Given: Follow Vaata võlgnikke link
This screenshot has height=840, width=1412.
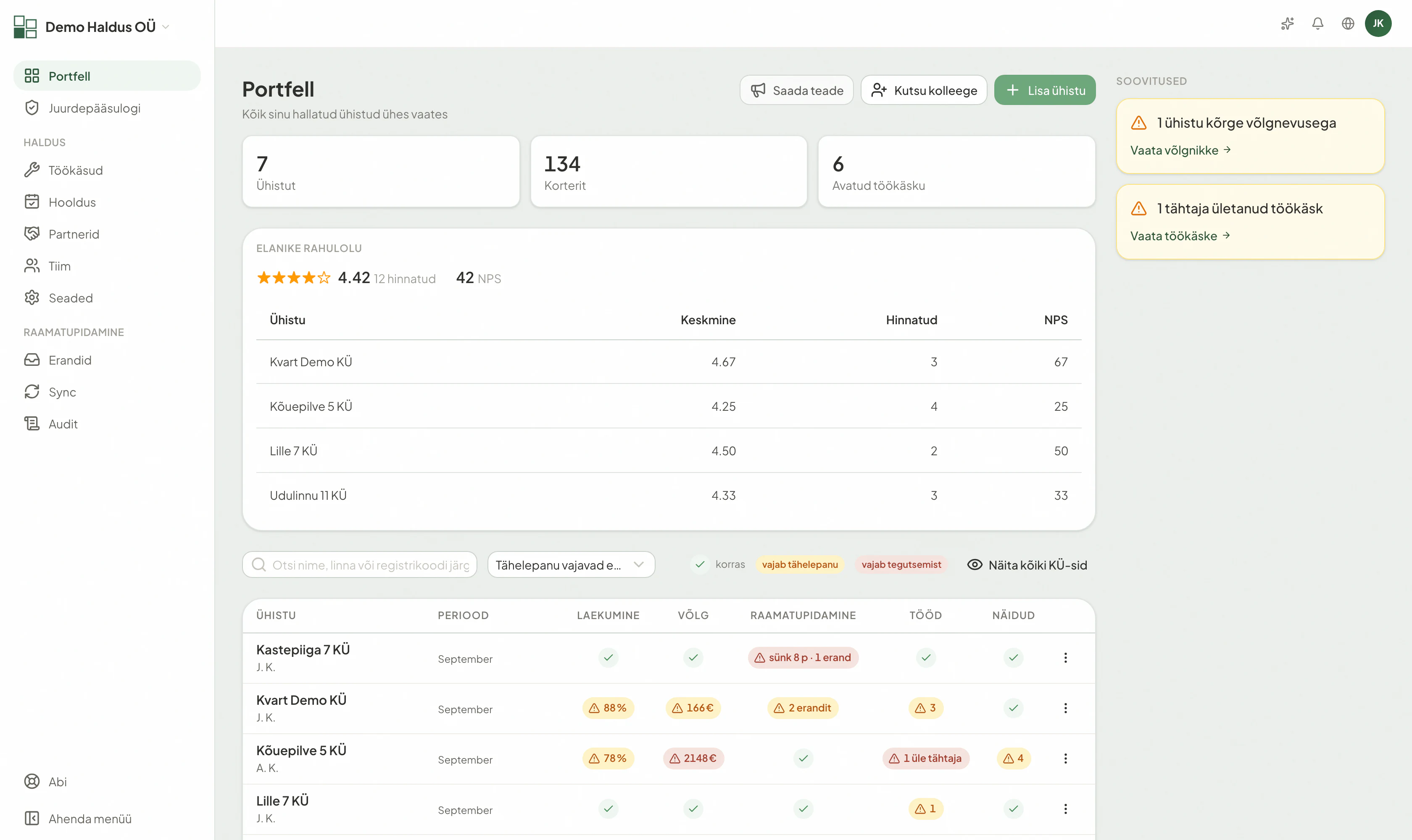Looking at the screenshot, I should [x=1180, y=150].
